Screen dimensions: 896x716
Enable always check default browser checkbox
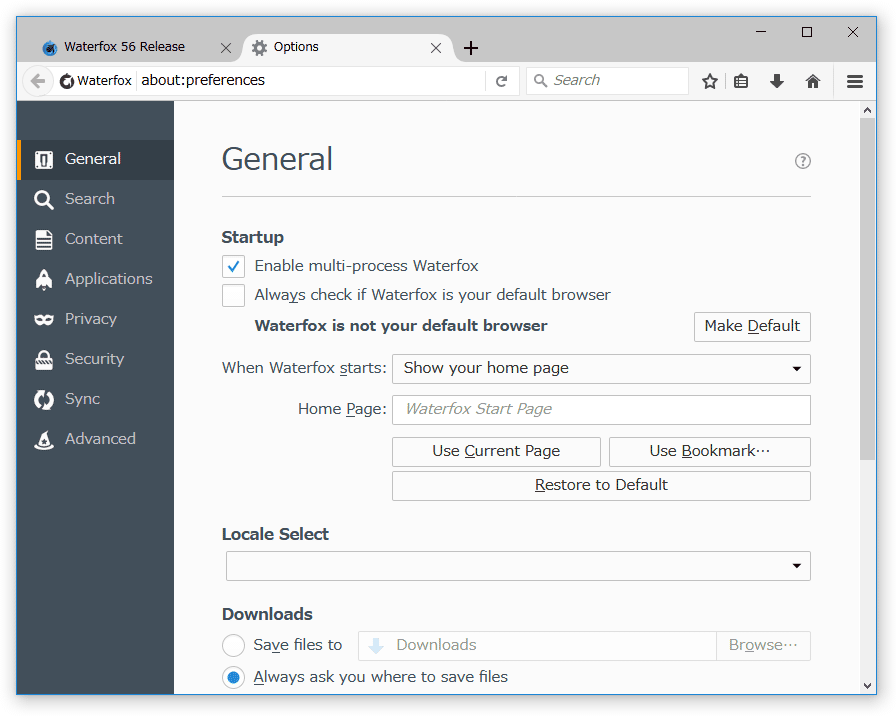233,295
